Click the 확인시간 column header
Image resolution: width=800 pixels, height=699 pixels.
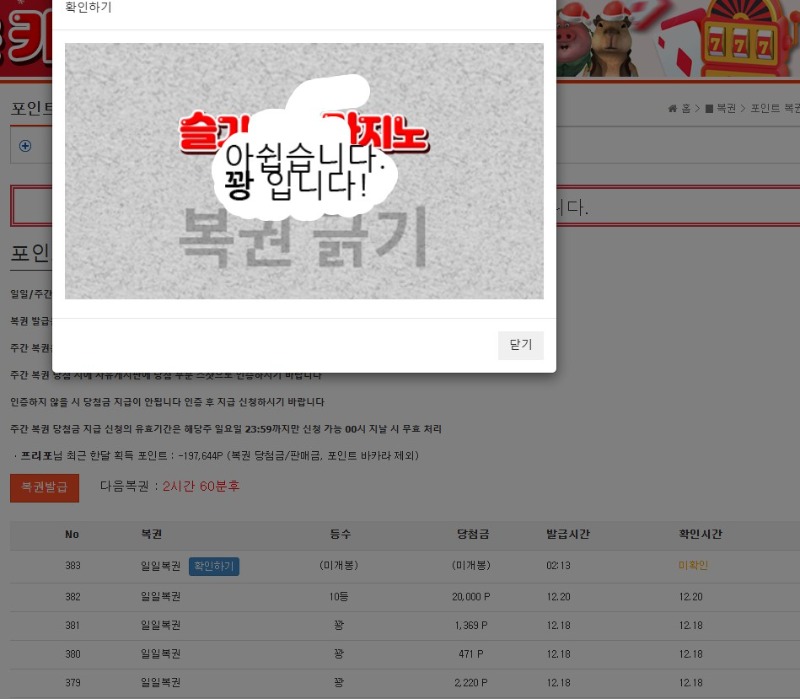click(700, 535)
